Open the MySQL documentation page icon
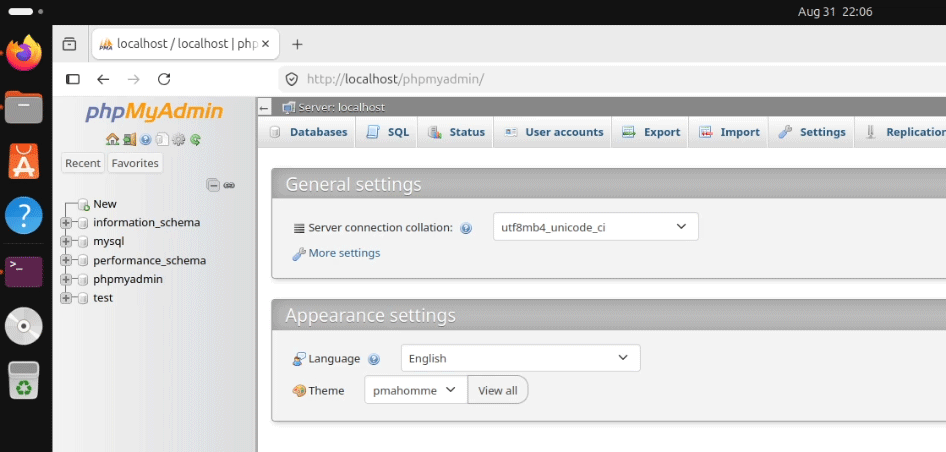The image size is (946, 452). (x=162, y=139)
